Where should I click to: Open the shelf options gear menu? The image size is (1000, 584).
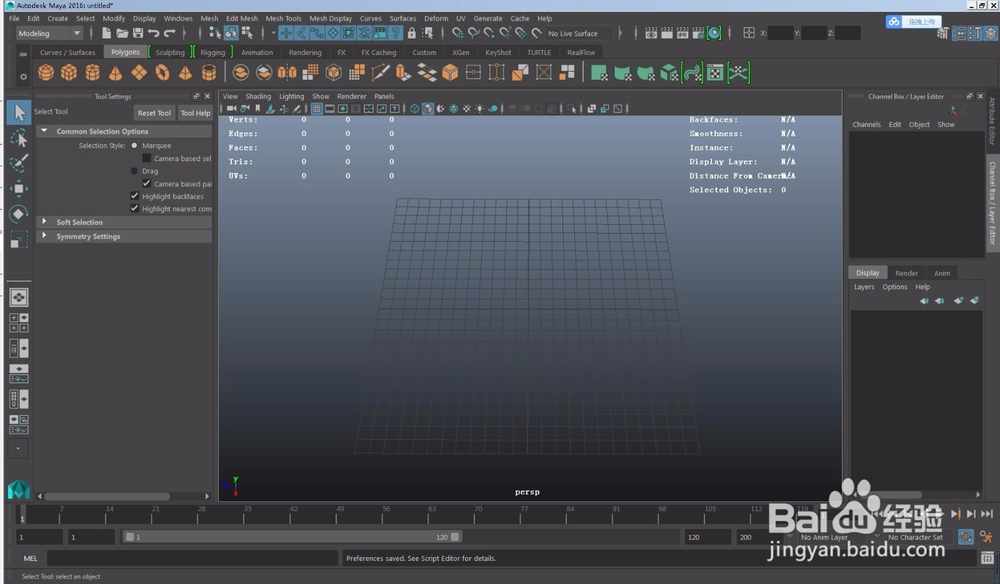24,77
